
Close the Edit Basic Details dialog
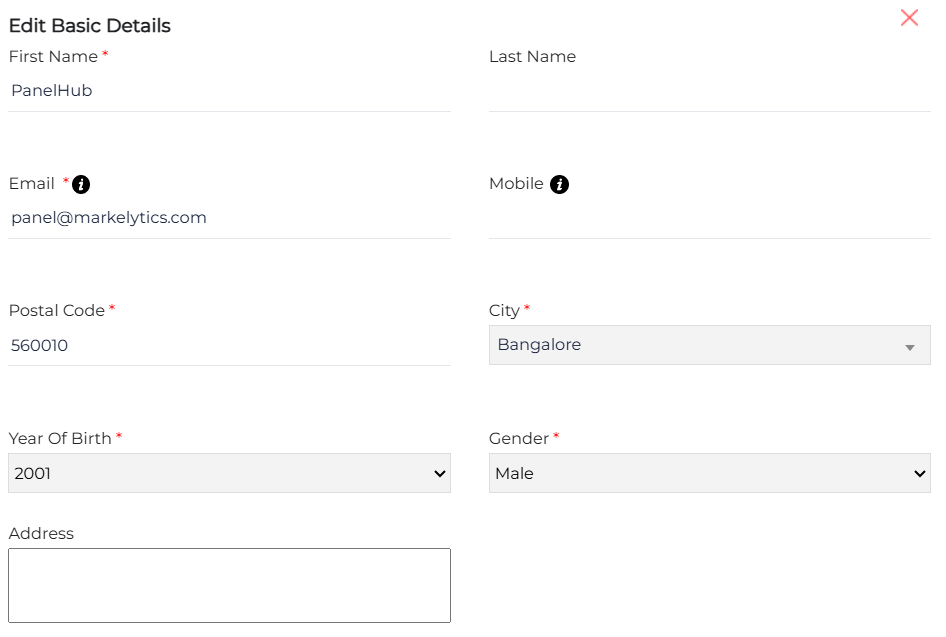tap(909, 18)
